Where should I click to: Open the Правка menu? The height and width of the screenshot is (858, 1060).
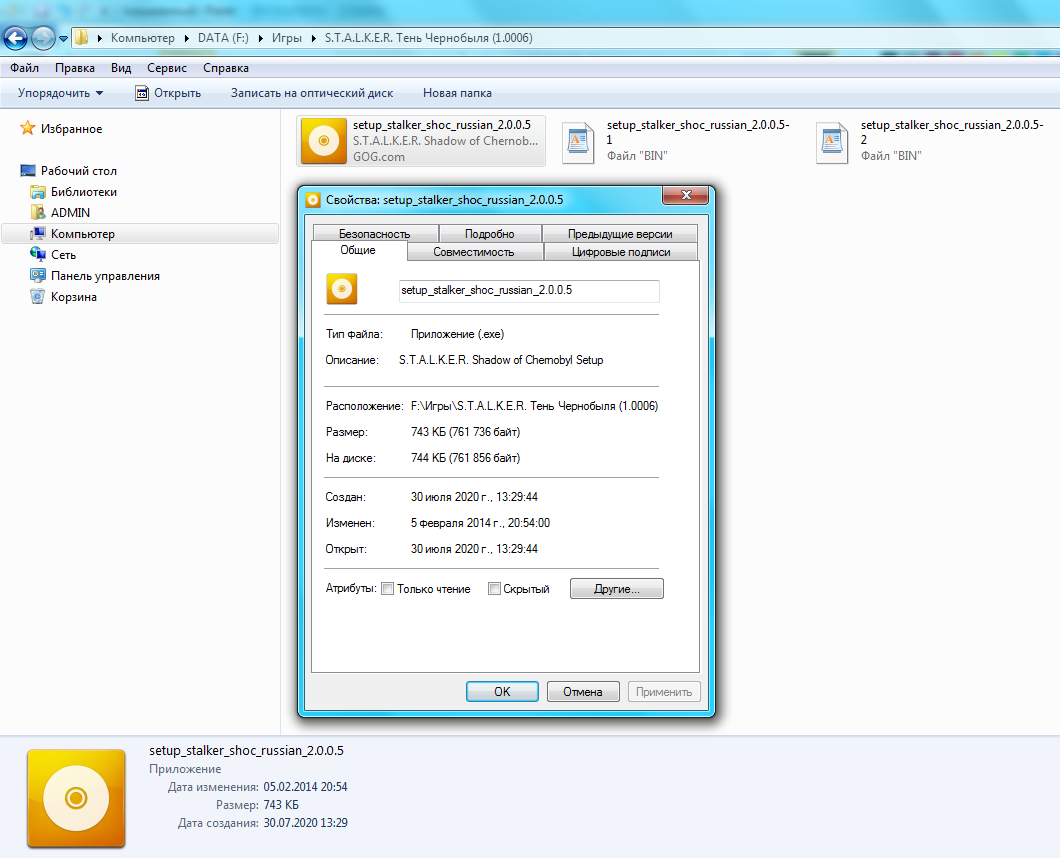point(74,68)
